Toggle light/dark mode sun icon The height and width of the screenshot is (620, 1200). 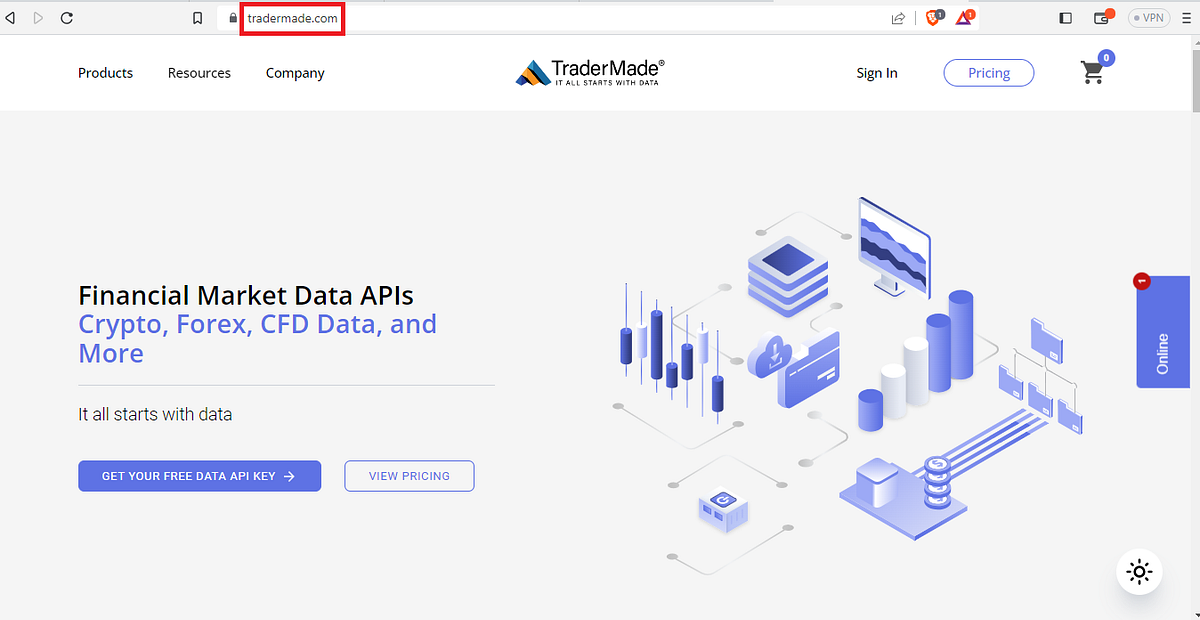(x=1139, y=572)
